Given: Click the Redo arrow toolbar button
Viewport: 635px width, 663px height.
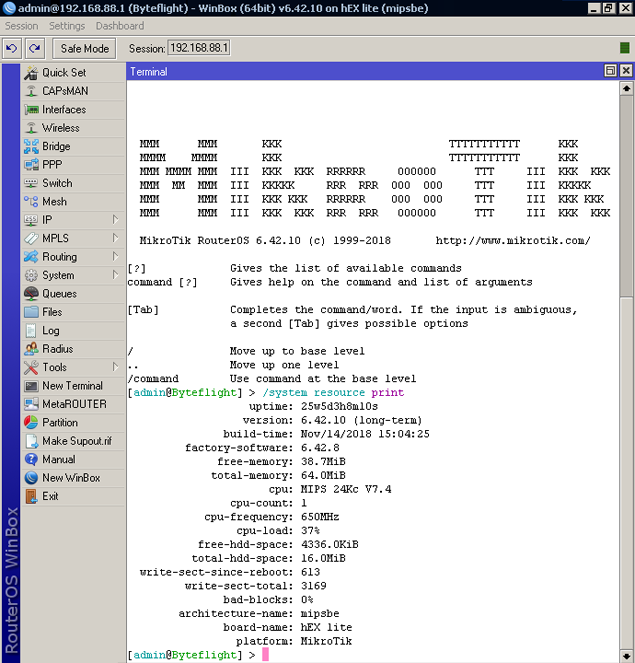Looking at the screenshot, I should point(35,48).
